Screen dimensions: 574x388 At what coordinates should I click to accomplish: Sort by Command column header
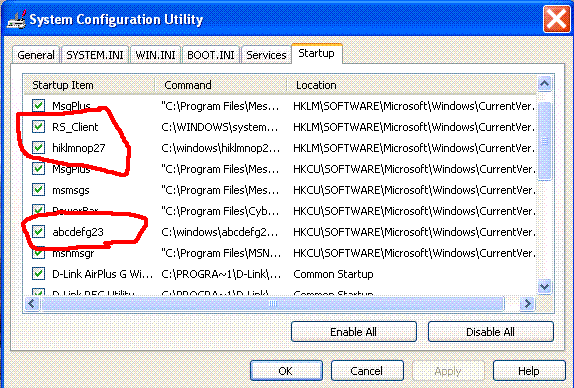point(220,85)
